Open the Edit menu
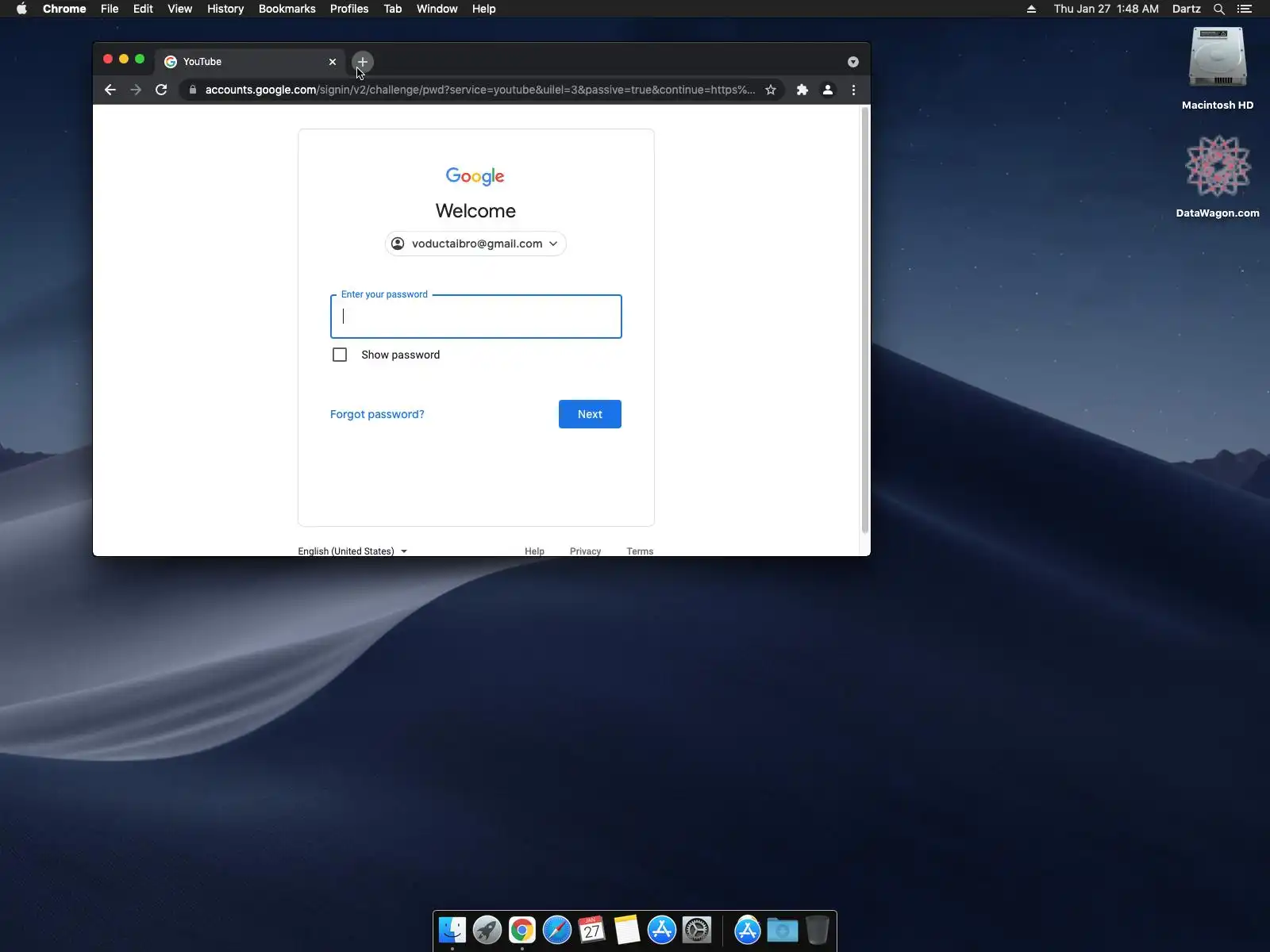Screen dimensions: 1270x952 coord(143,9)
